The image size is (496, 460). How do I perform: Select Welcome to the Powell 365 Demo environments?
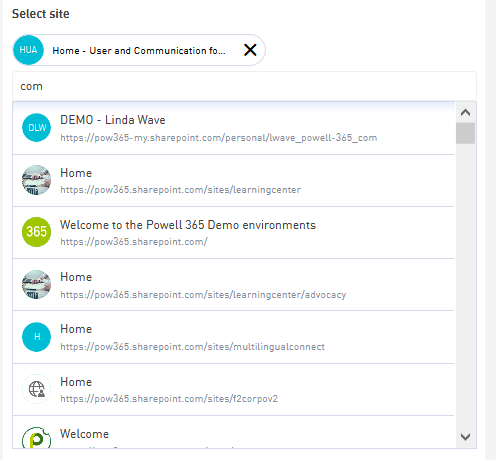[233, 233]
